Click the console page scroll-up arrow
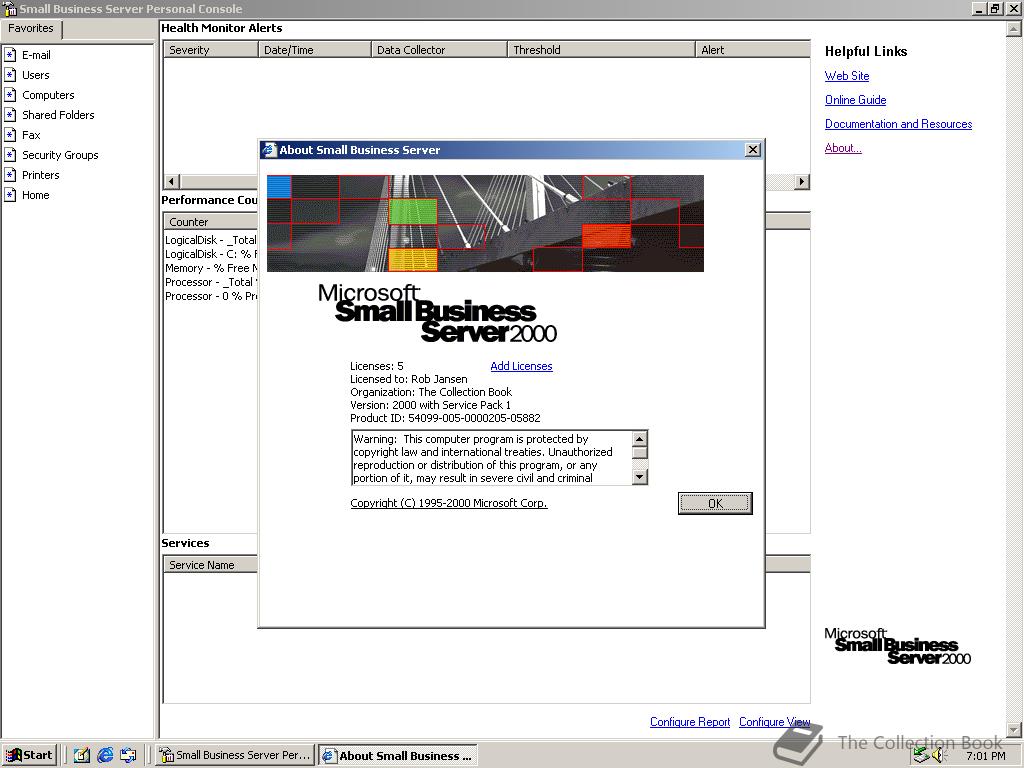1024x768 pixels. 1014,29
